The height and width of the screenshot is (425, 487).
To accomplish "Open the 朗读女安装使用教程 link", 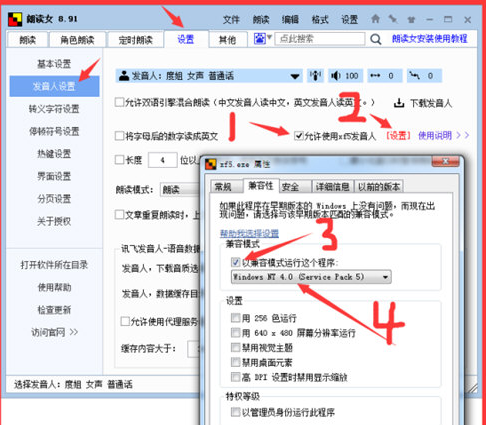I will pyautogui.click(x=429, y=39).
